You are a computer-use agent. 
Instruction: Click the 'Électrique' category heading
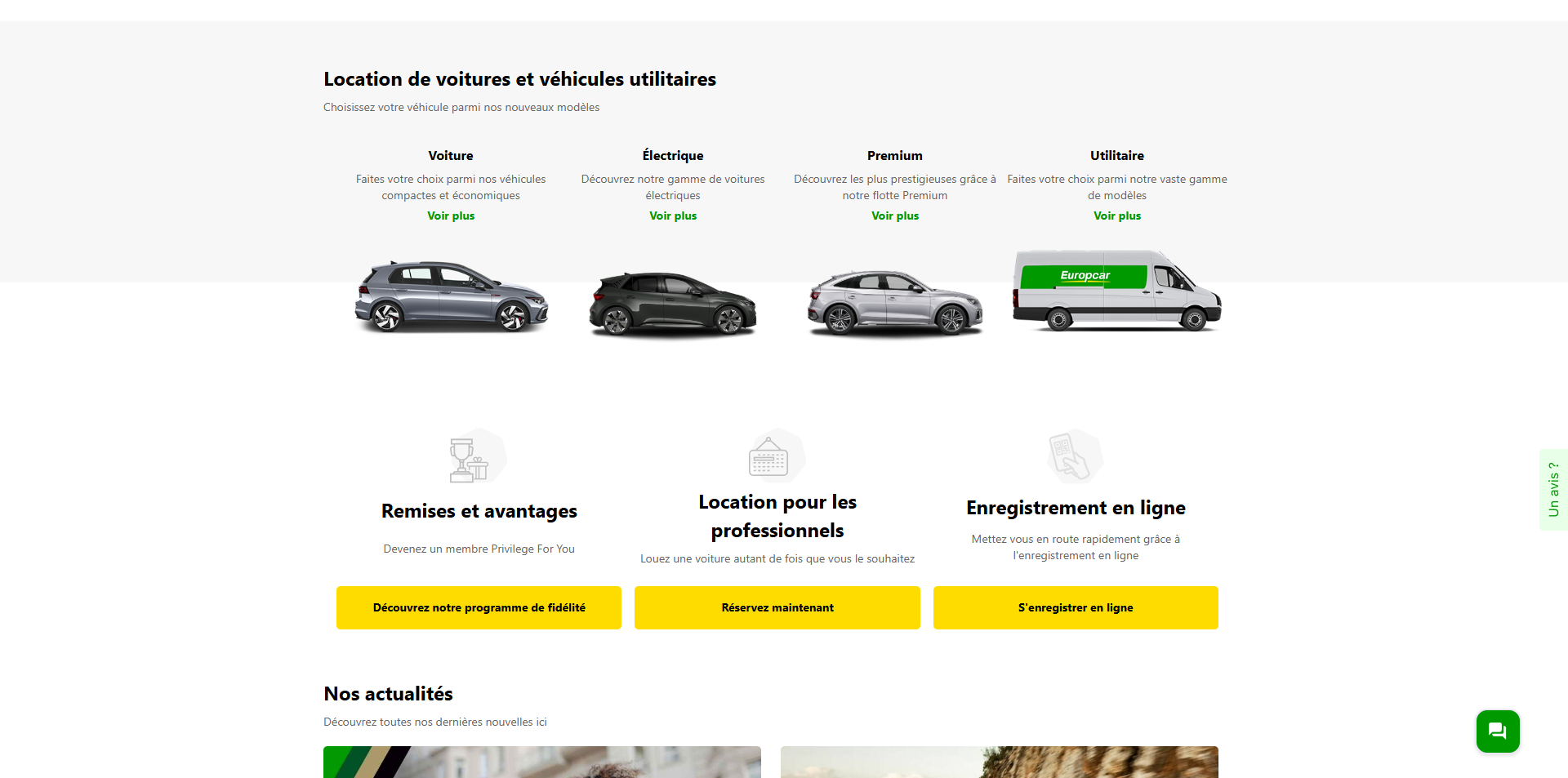673,155
